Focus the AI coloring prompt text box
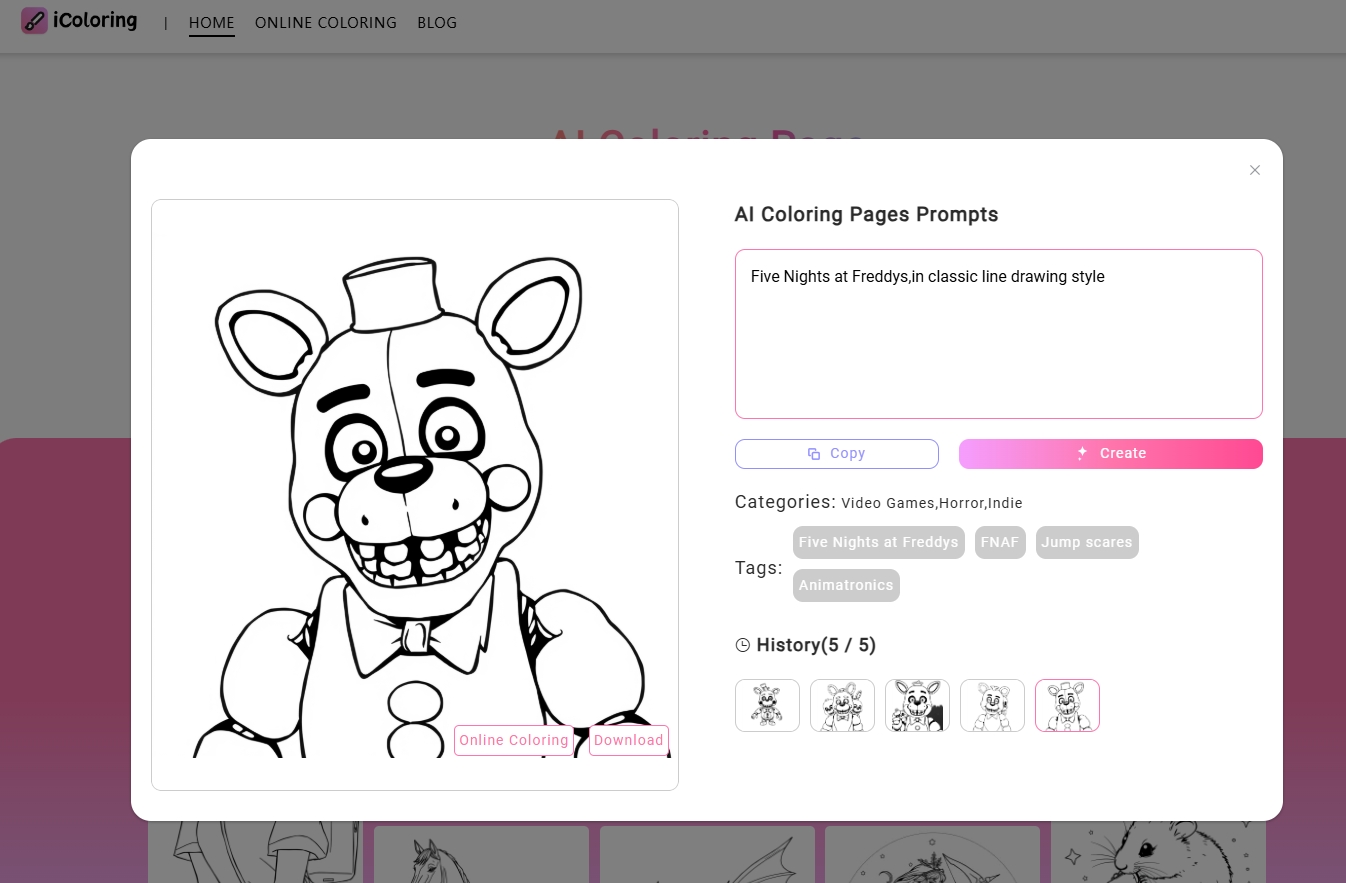1346x883 pixels. point(999,334)
